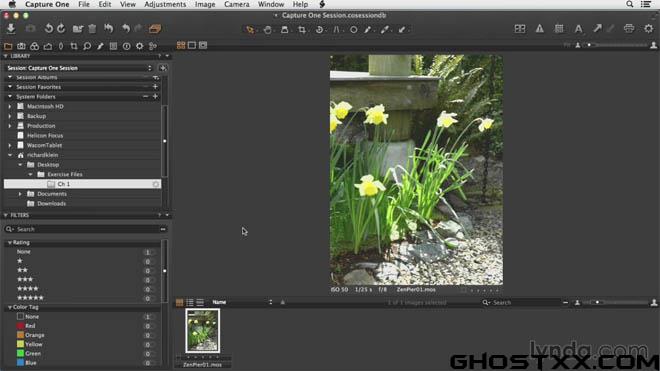Switch viewer to multi-view grid mode
Viewport: 660px width, 371px height.
[181, 45]
